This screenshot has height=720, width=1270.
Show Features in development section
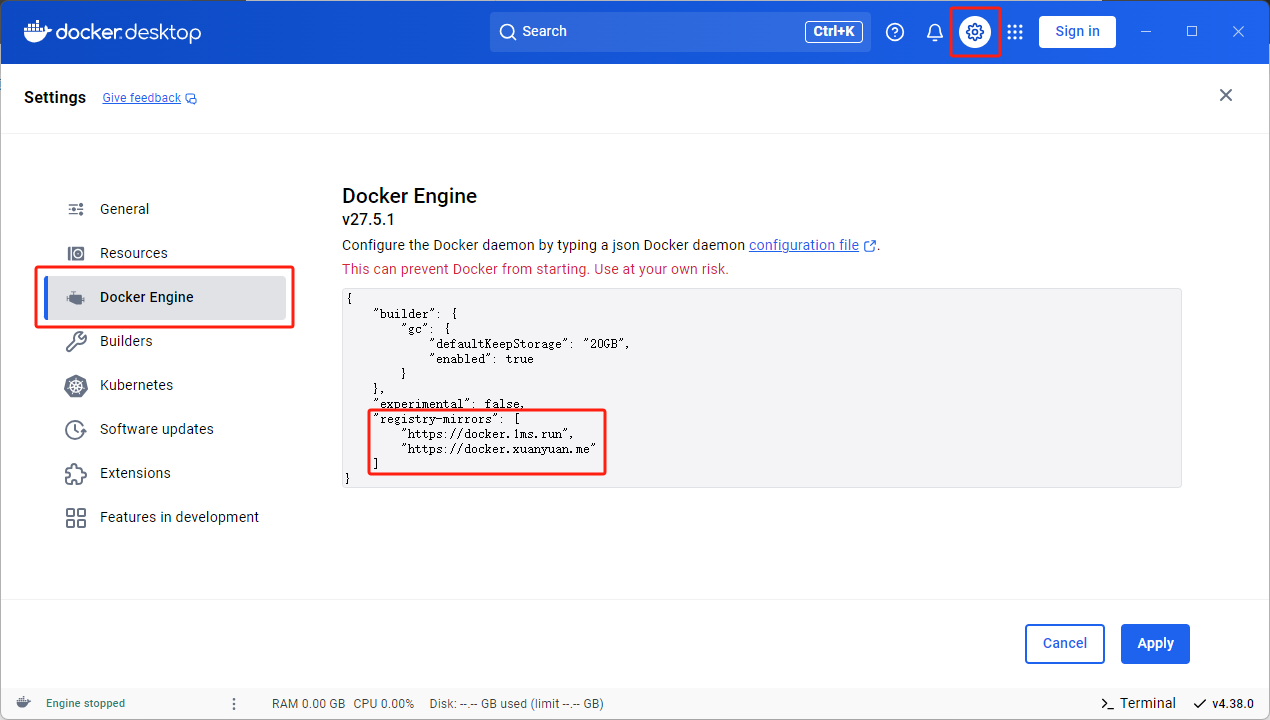179,517
